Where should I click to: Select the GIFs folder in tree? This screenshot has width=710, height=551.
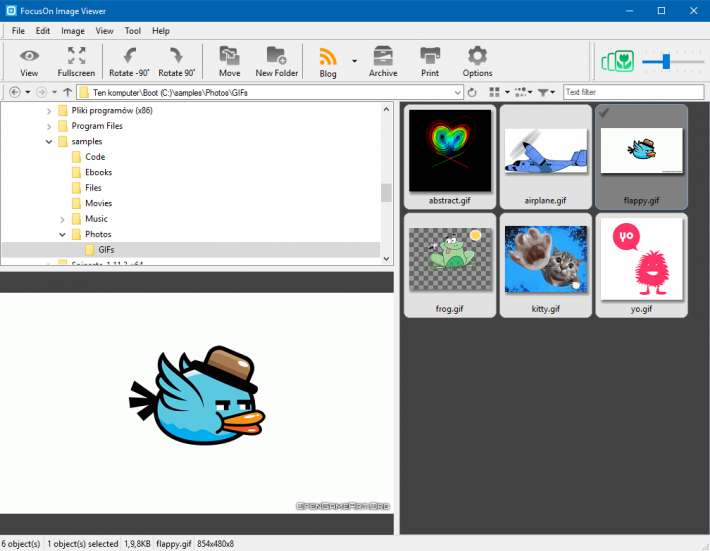(106, 249)
